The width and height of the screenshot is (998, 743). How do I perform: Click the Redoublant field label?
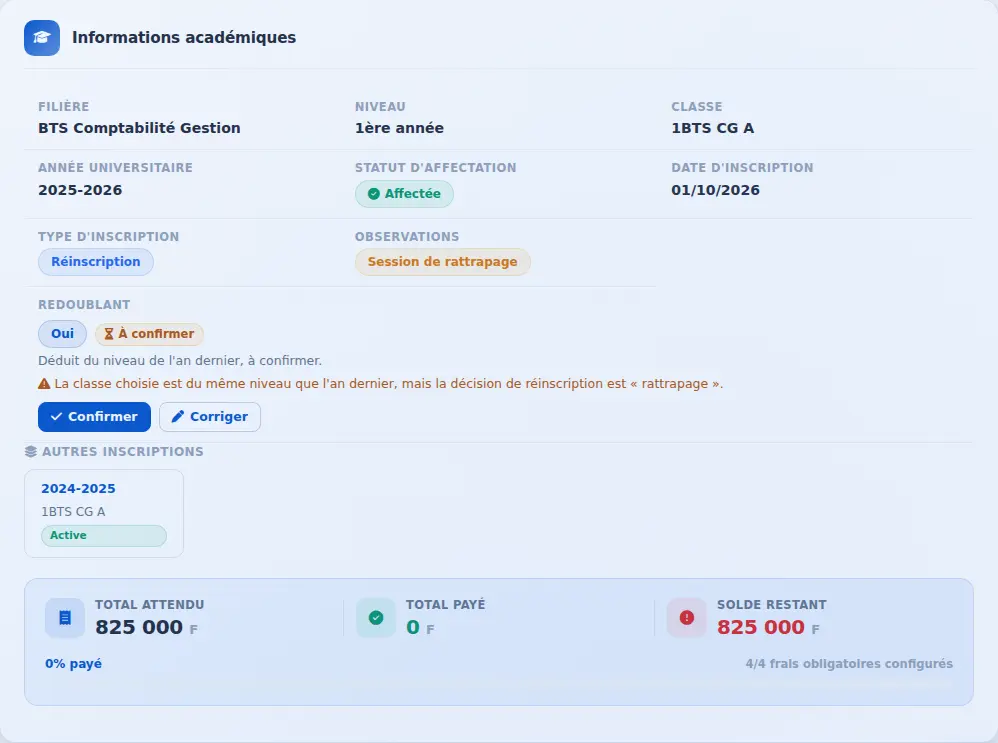84,305
